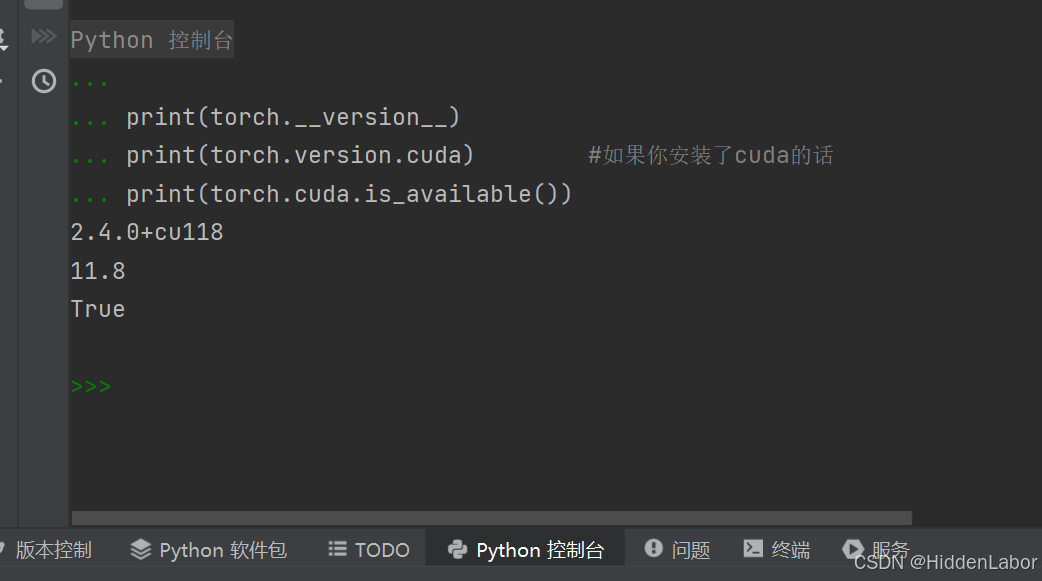Toggle the 问题 tool window
Viewport: 1042px width, 581px height.
tap(677, 549)
